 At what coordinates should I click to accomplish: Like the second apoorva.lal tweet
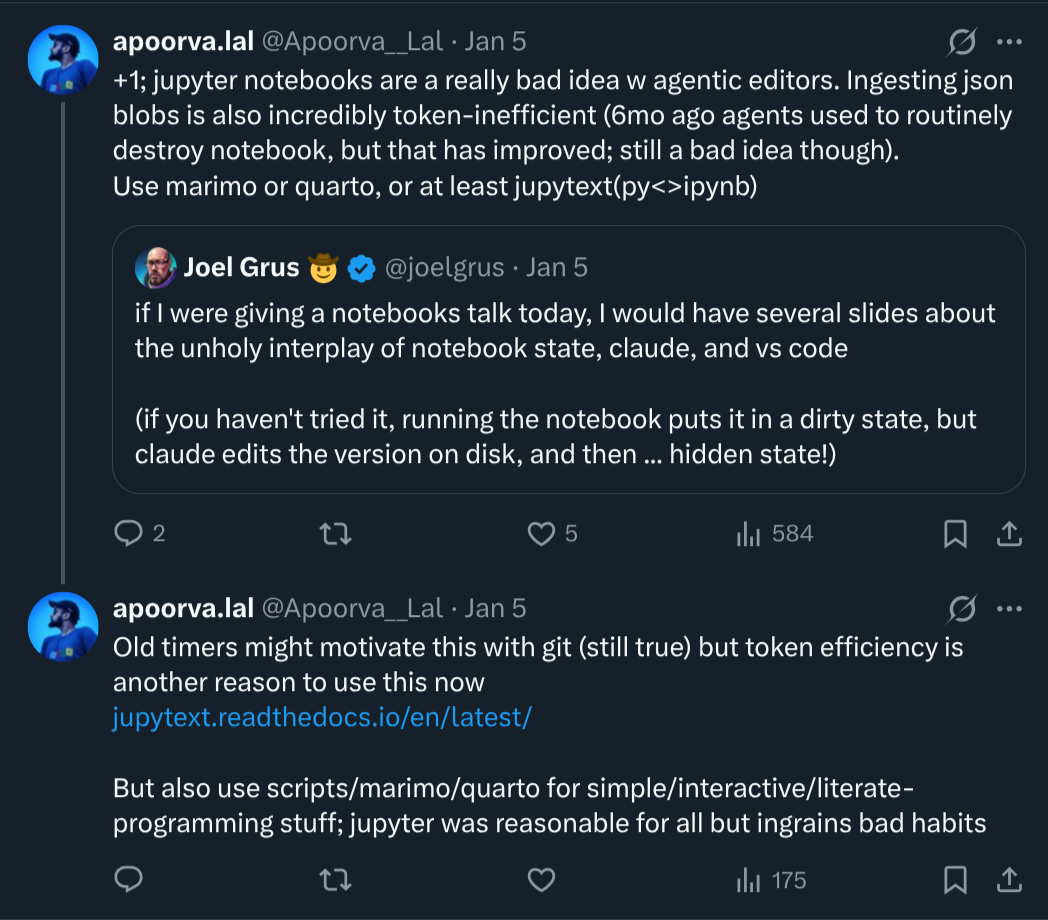click(541, 880)
